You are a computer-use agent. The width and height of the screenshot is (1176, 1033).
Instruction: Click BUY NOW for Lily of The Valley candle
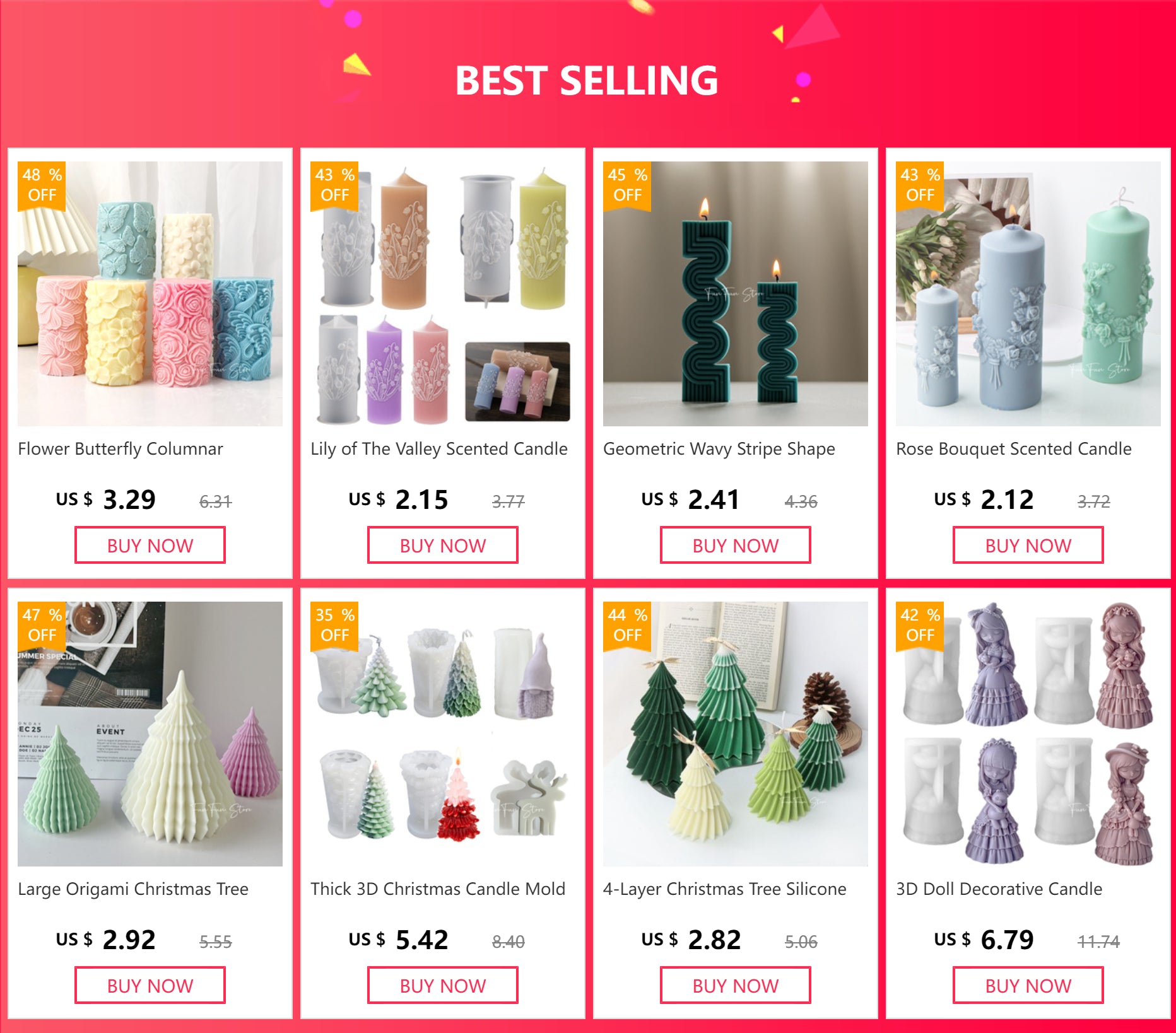(443, 546)
